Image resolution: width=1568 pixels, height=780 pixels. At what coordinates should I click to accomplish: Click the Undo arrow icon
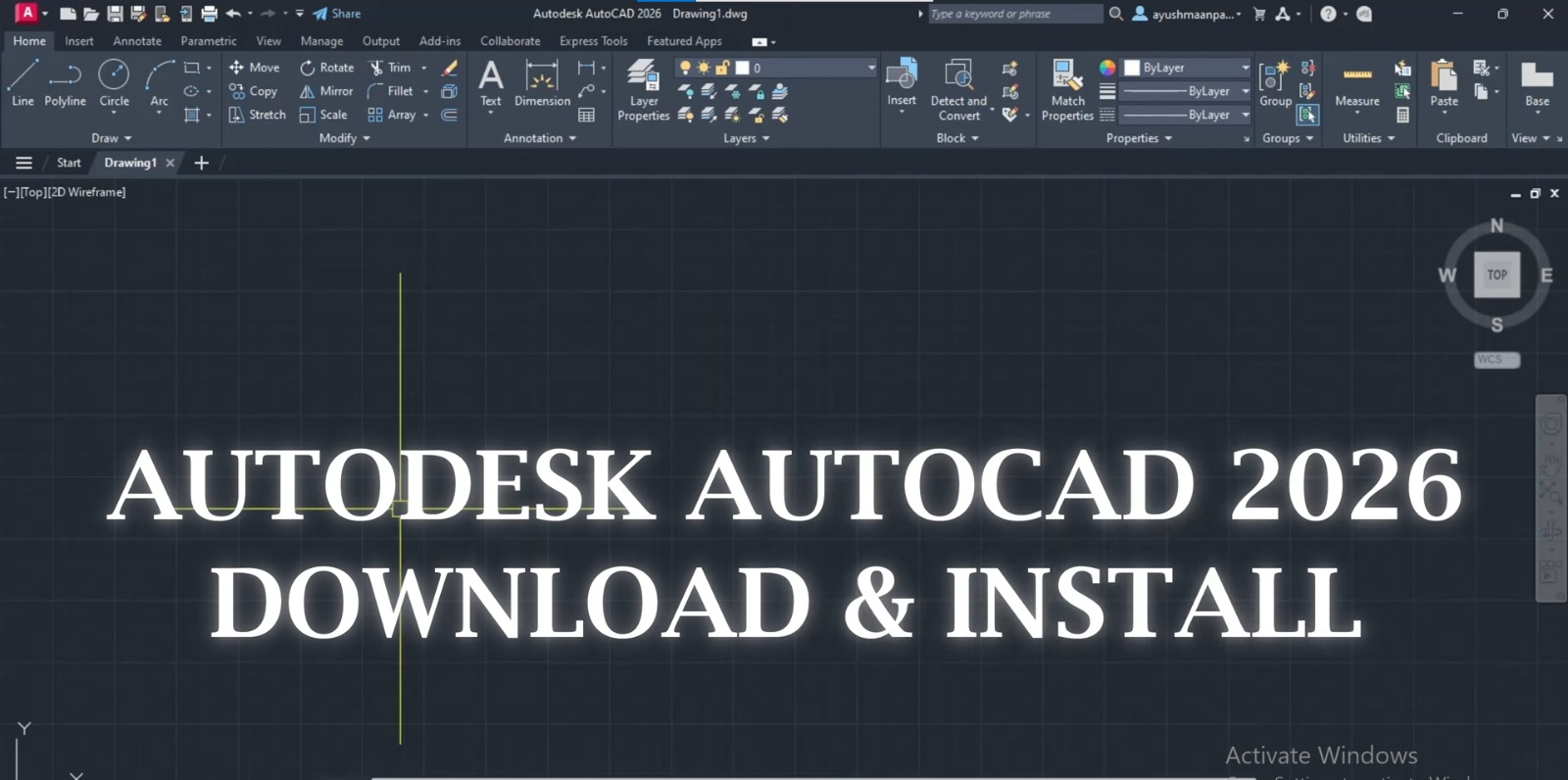[233, 14]
